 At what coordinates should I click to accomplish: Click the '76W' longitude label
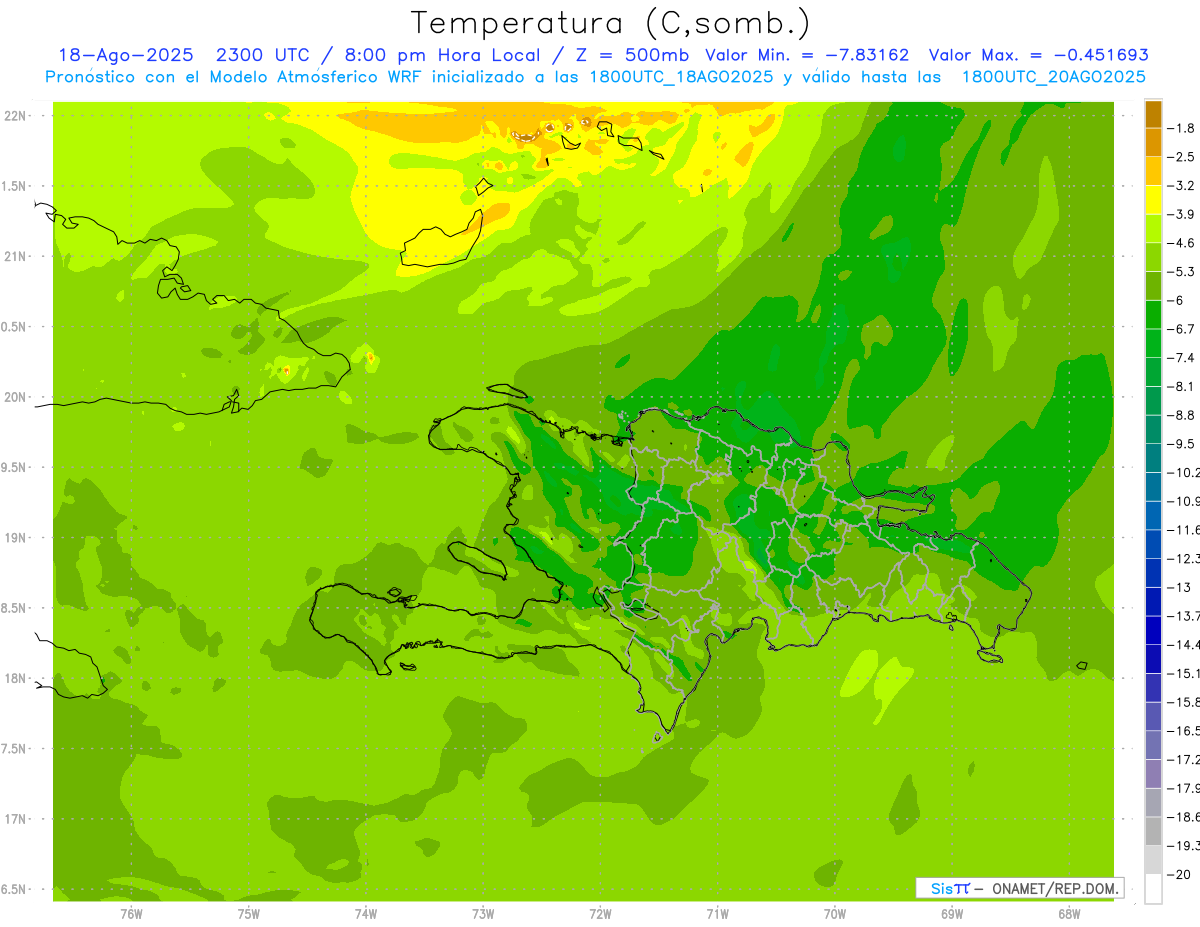(131, 914)
